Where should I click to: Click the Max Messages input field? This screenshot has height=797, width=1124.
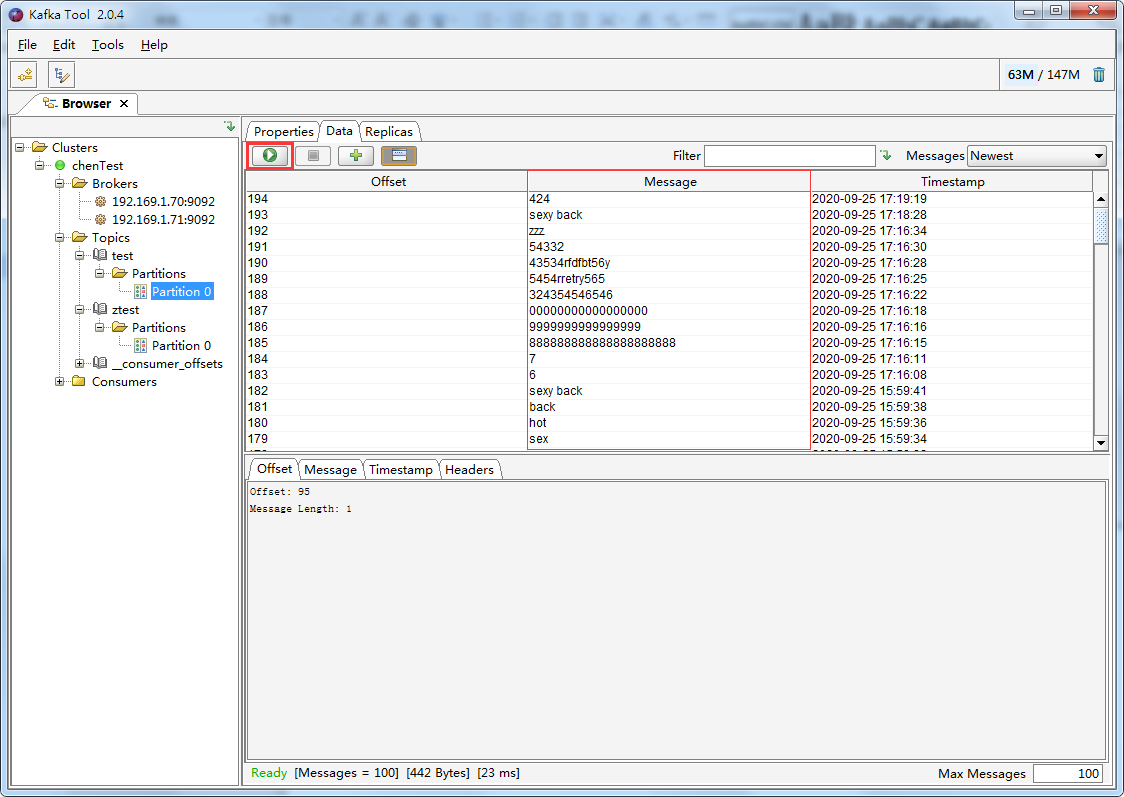(x=1068, y=773)
